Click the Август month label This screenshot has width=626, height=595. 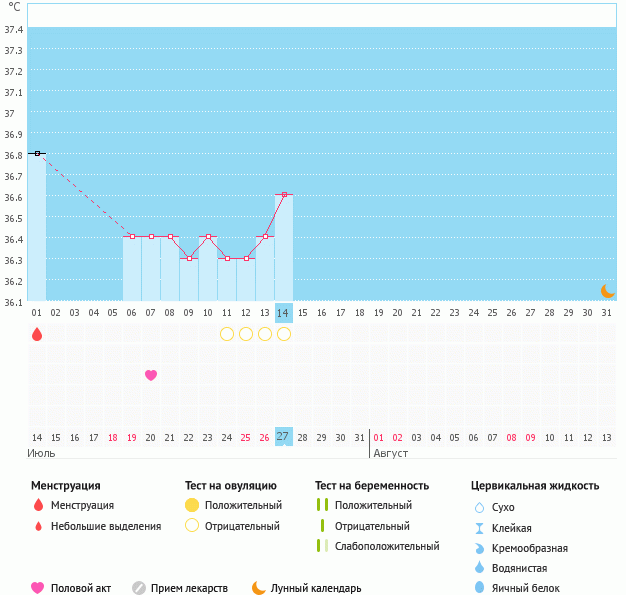(x=391, y=453)
